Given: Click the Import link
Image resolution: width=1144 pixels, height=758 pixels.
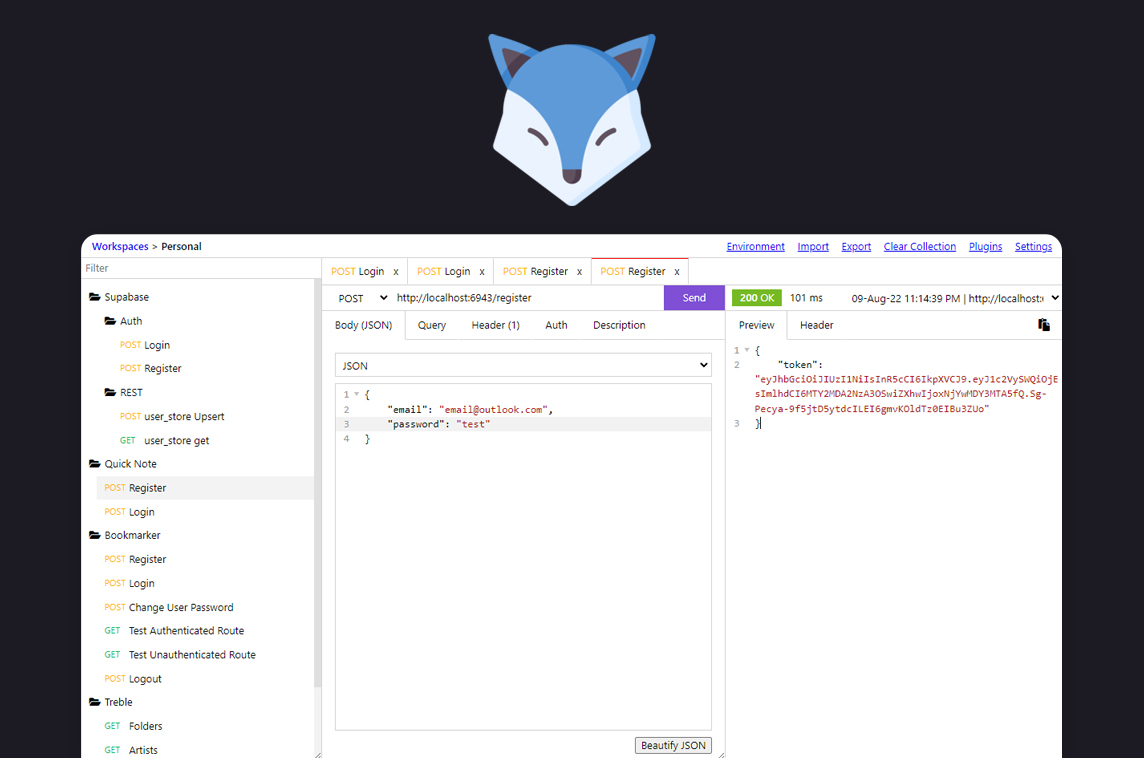Looking at the screenshot, I should [x=813, y=247].
